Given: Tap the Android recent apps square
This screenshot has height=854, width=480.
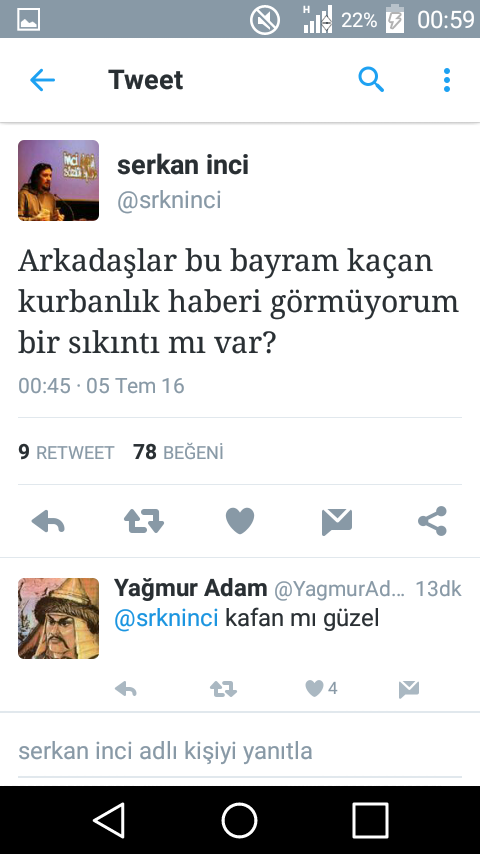Looking at the screenshot, I should 370,820.
